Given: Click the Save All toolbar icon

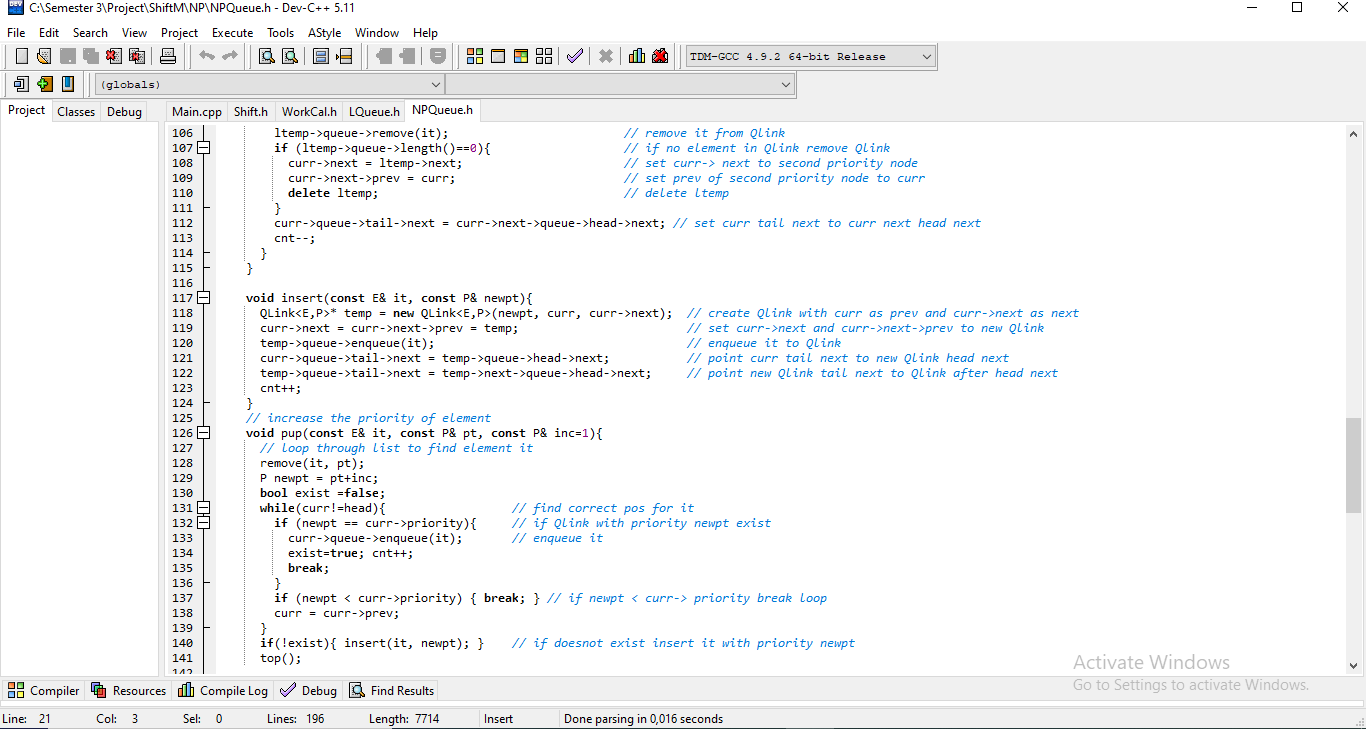Looking at the screenshot, I should point(90,56).
